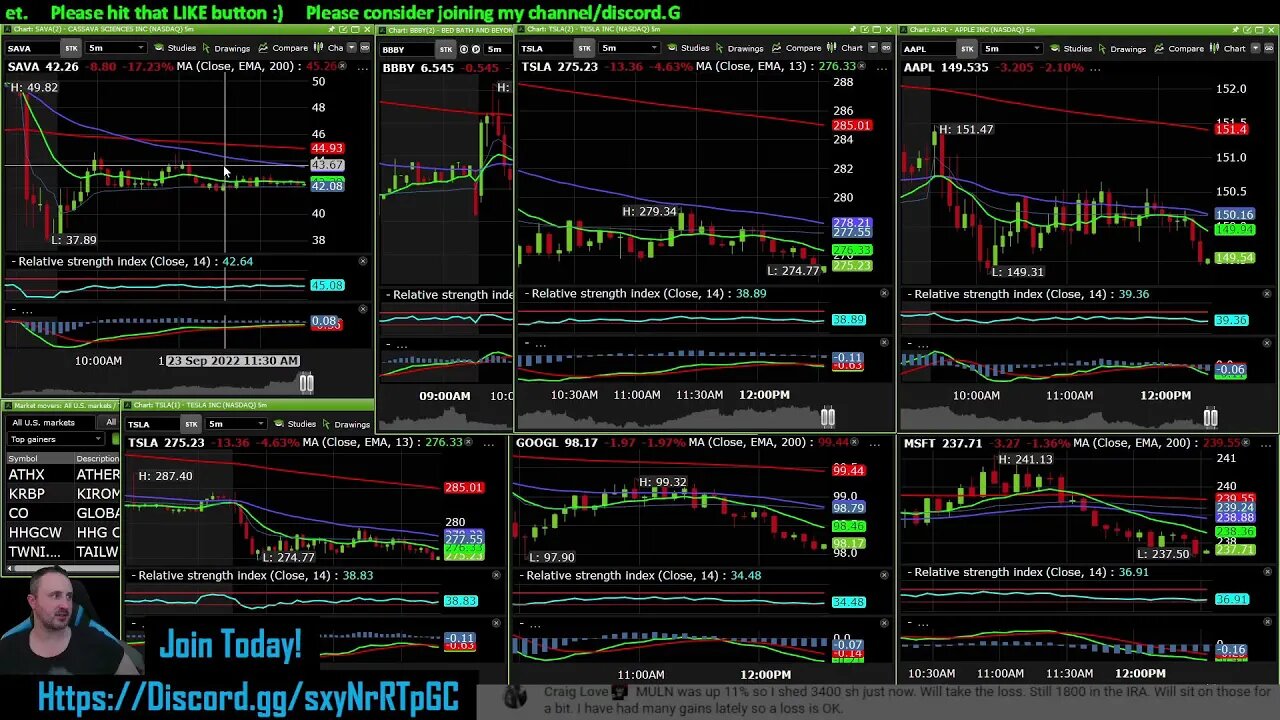Open Studies in the SAVA chart
This screenshot has height=720, width=1280.
[x=175, y=48]
